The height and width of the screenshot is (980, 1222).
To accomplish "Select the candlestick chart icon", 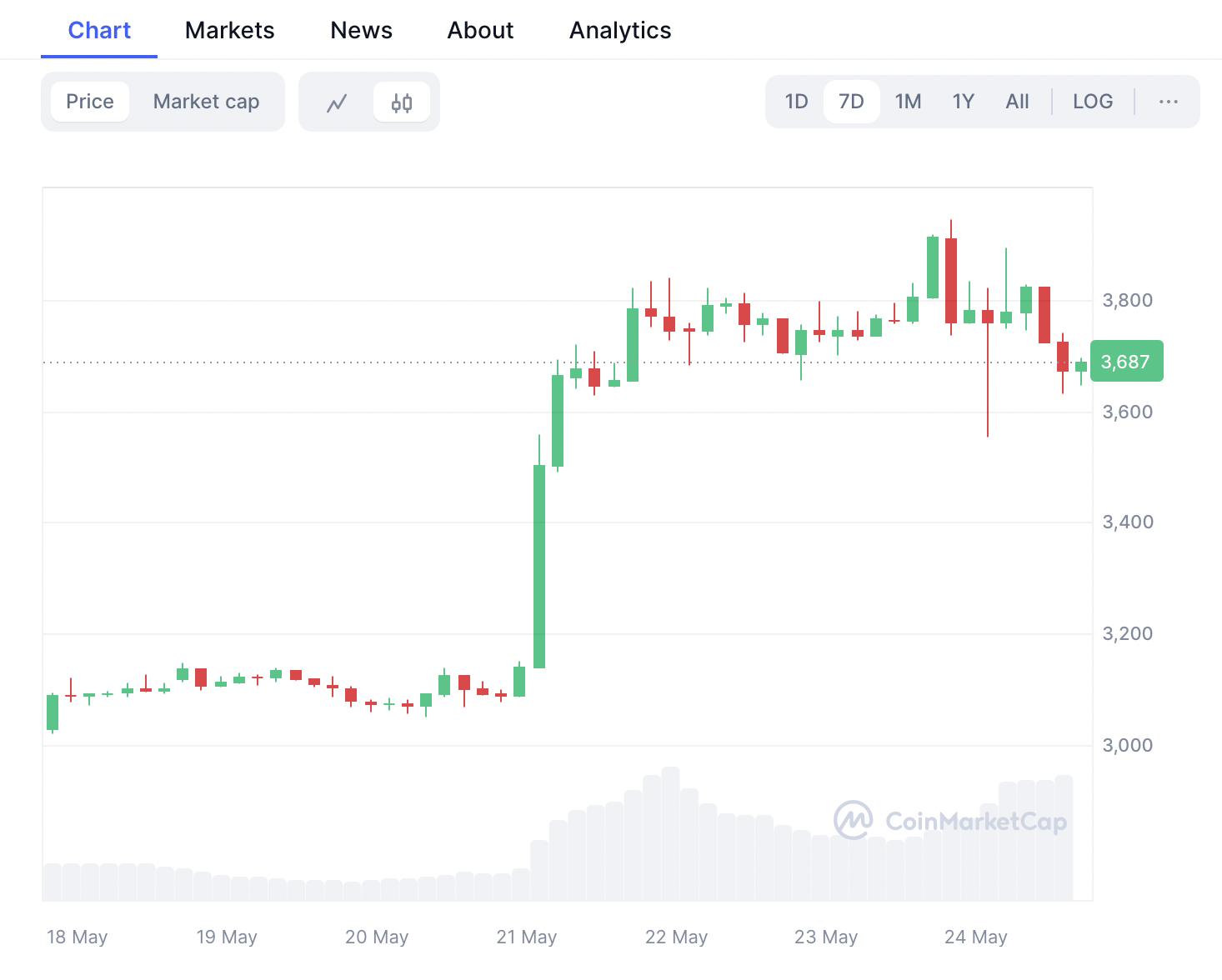I will coord(402,102).
